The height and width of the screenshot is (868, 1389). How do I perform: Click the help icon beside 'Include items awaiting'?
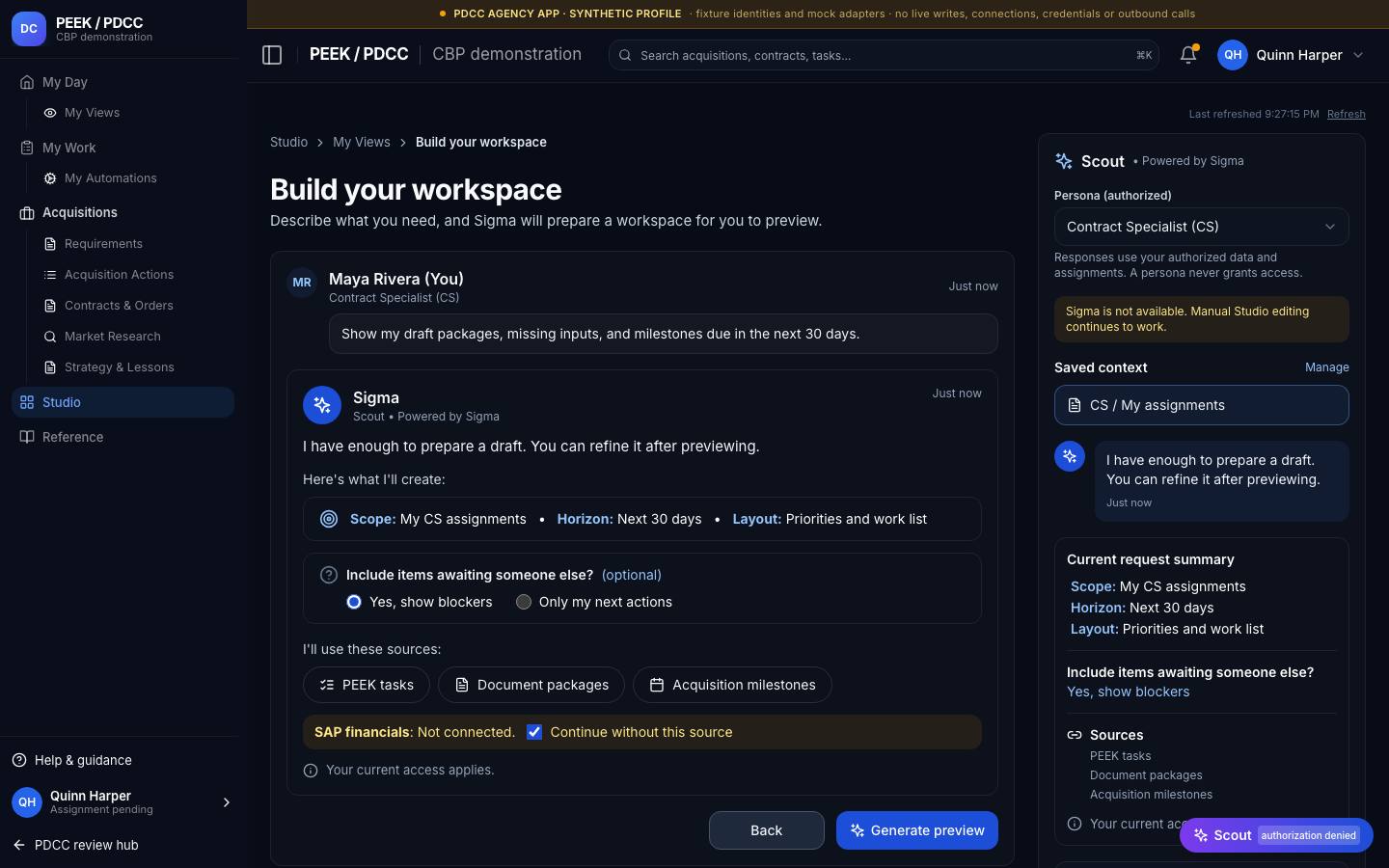click(329, 575)
